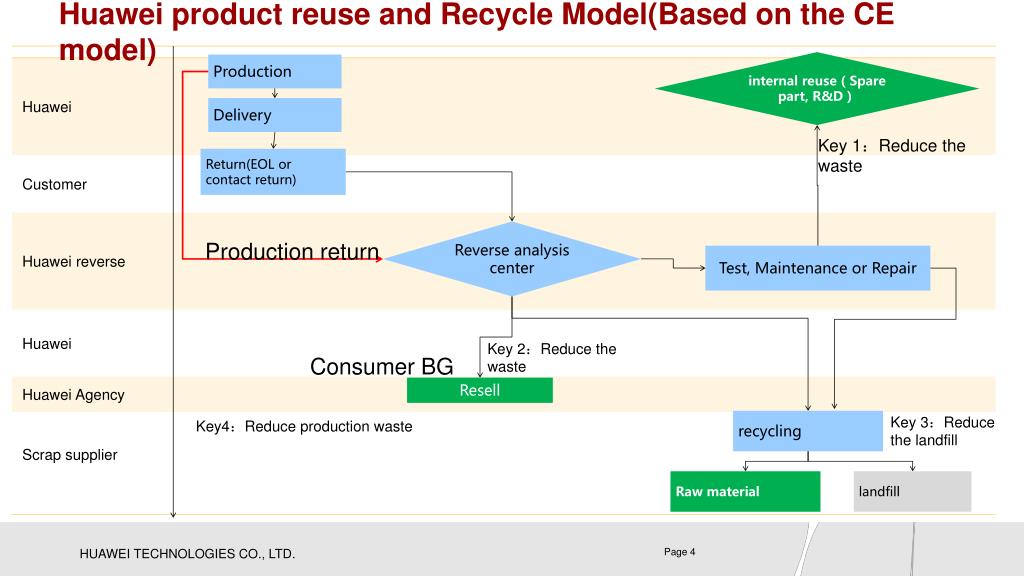Image resolution: width=1024 pixels, height=576 pixels.
Task: Click the green Raw material box
Action: coord(745,491)
